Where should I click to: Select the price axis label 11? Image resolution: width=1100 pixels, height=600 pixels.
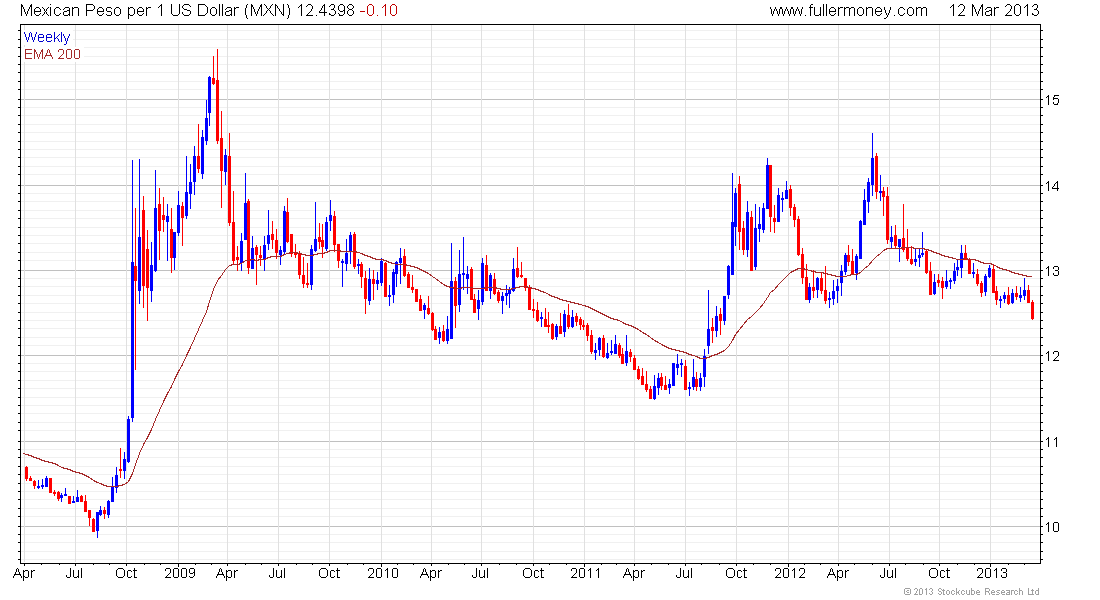1052,442
